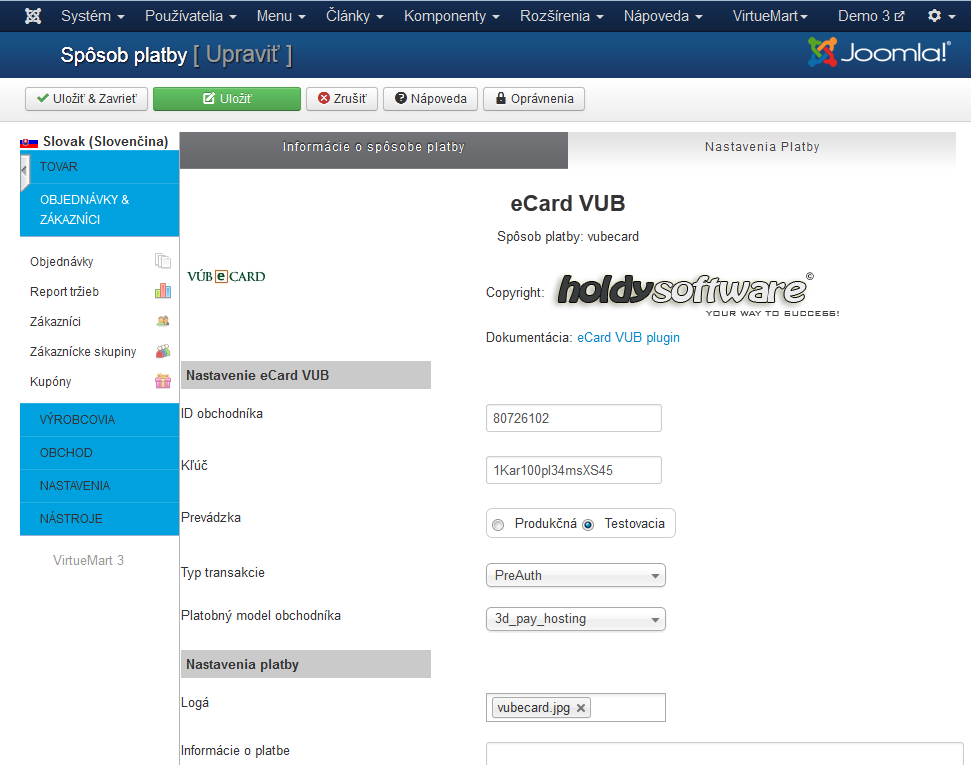Remove vubecard.jpg logo with the x

point(581,708)
